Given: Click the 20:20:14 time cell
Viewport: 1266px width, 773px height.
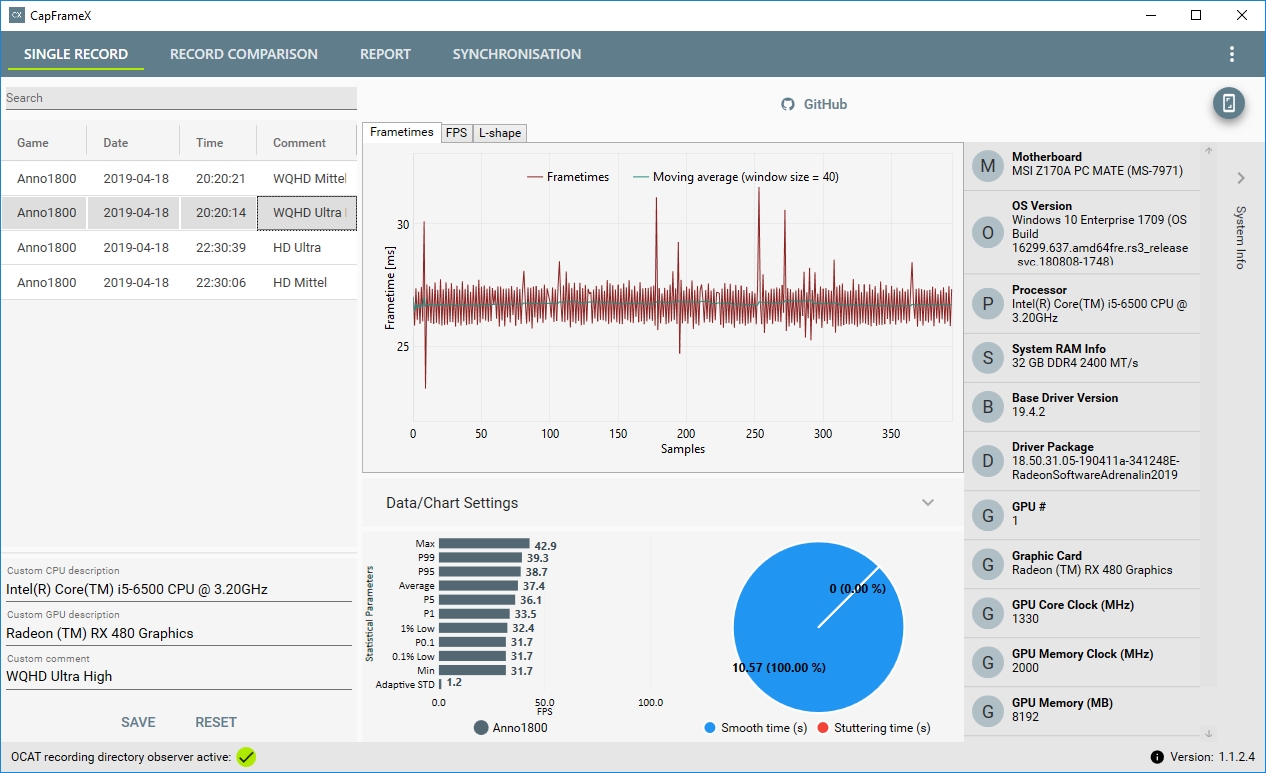Looking at the screenshot, I should tap(218, 213).
